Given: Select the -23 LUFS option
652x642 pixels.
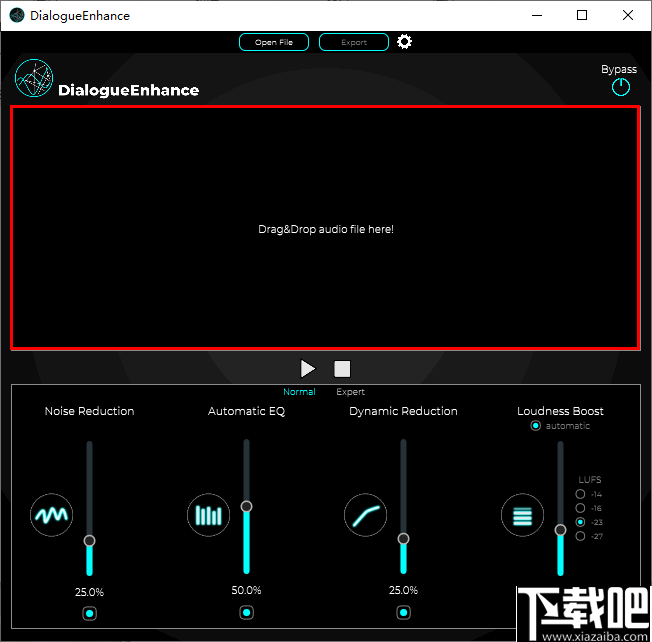Looking at the screenshot, I should pos(580,522).
